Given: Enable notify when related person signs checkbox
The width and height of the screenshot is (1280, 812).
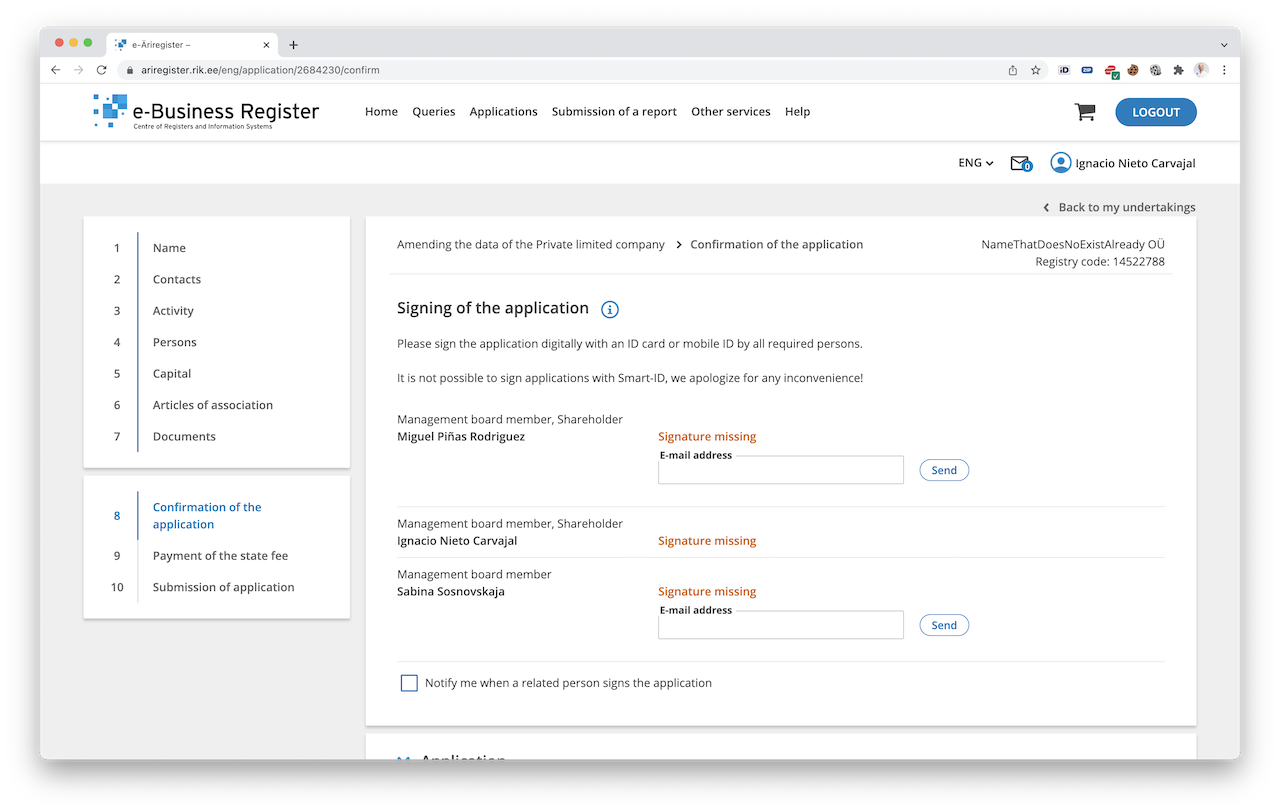Looking at the screenshot, I should tap(409, 683).
